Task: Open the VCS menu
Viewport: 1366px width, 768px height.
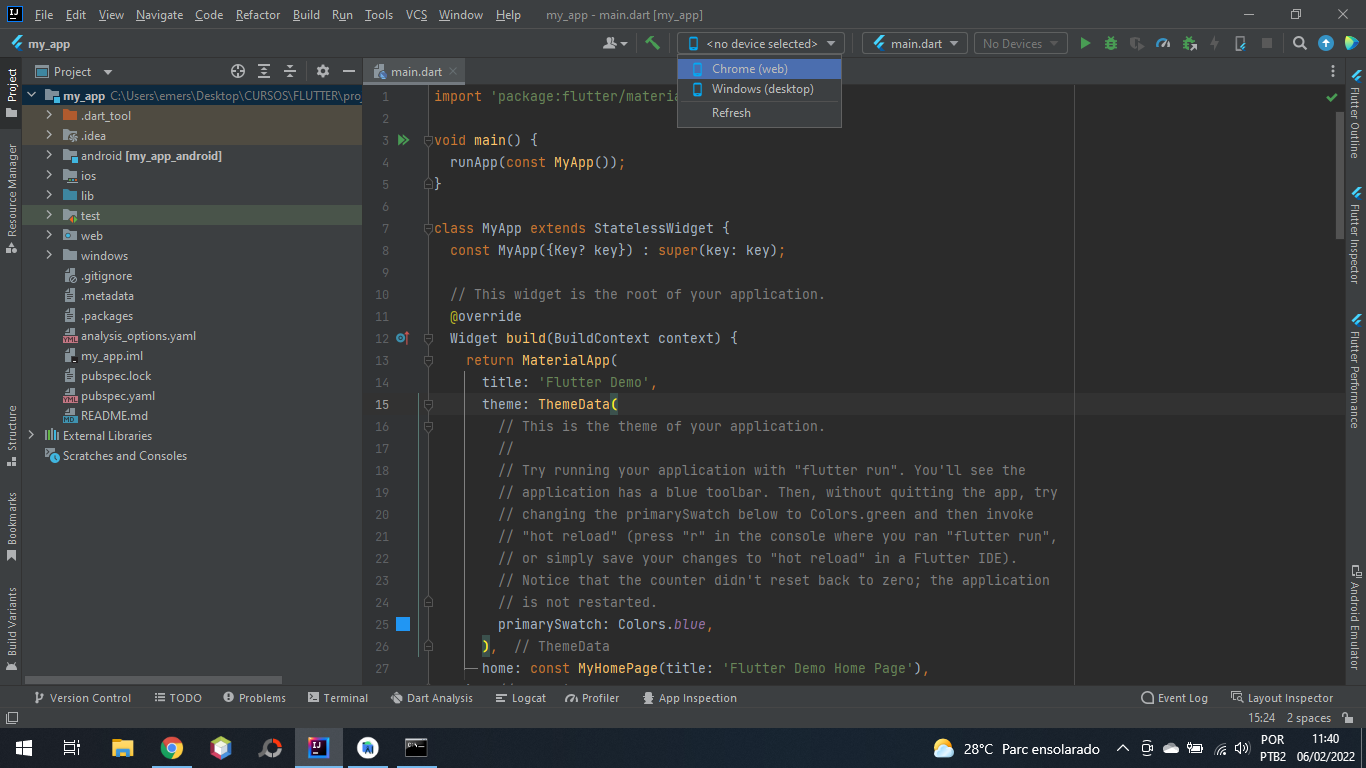Action: (x=416, y=15)
